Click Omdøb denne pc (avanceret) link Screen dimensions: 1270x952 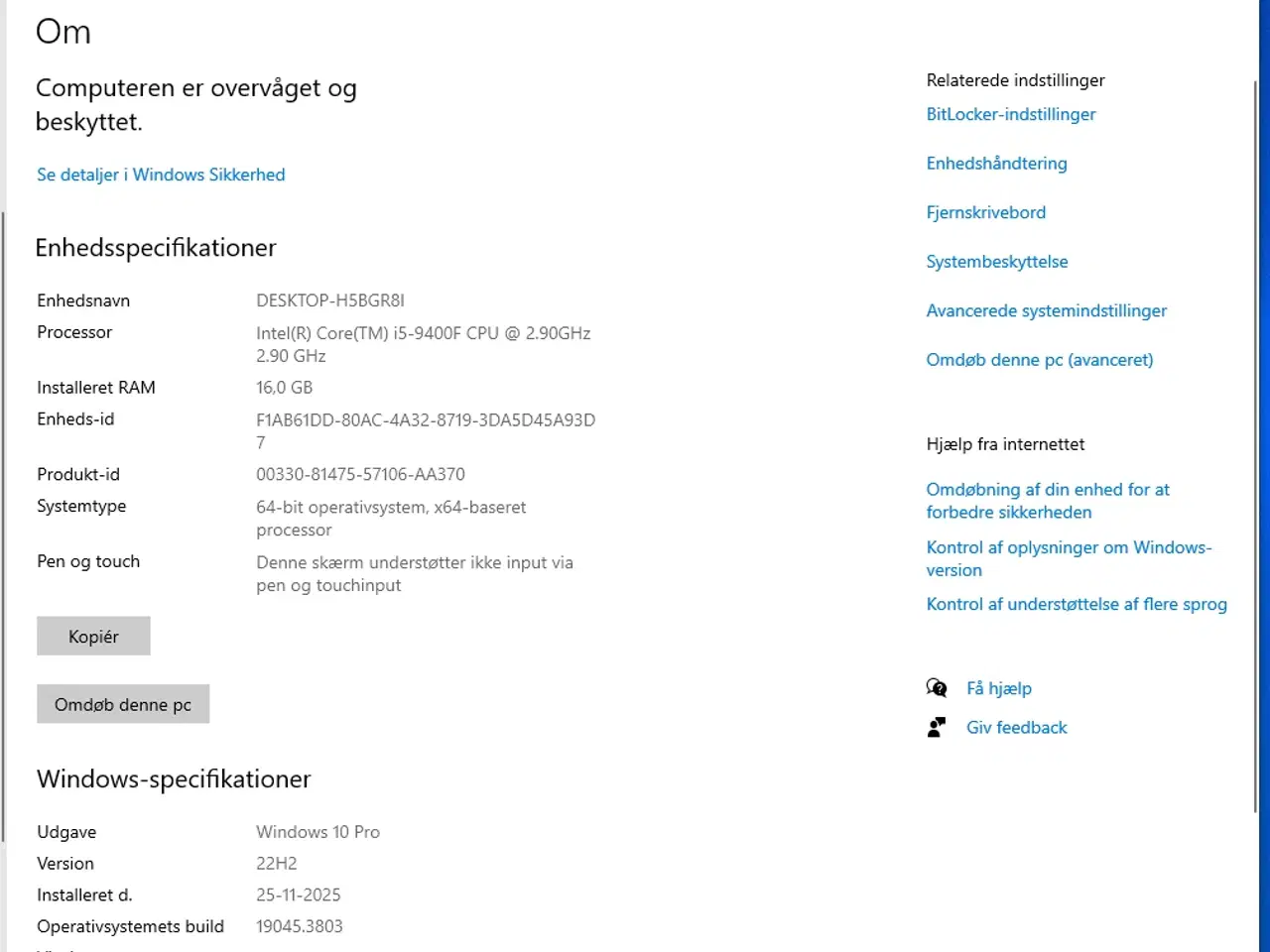pos(1040,359)
